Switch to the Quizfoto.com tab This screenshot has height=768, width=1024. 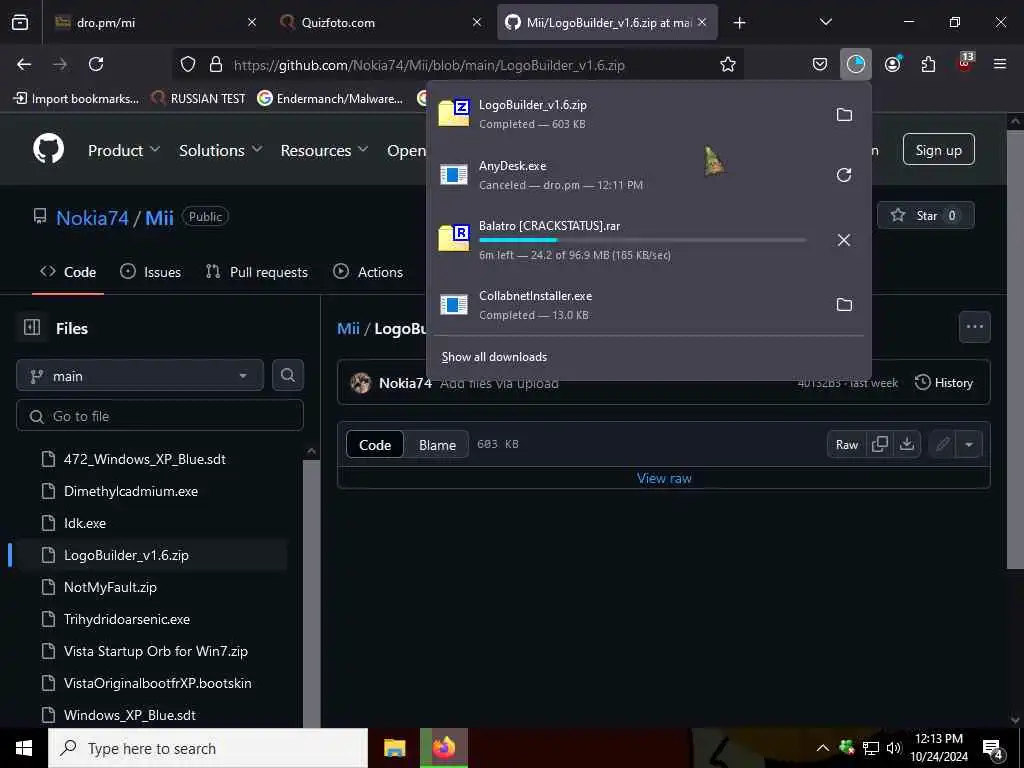pyautogui.click(x=379, y=22)
